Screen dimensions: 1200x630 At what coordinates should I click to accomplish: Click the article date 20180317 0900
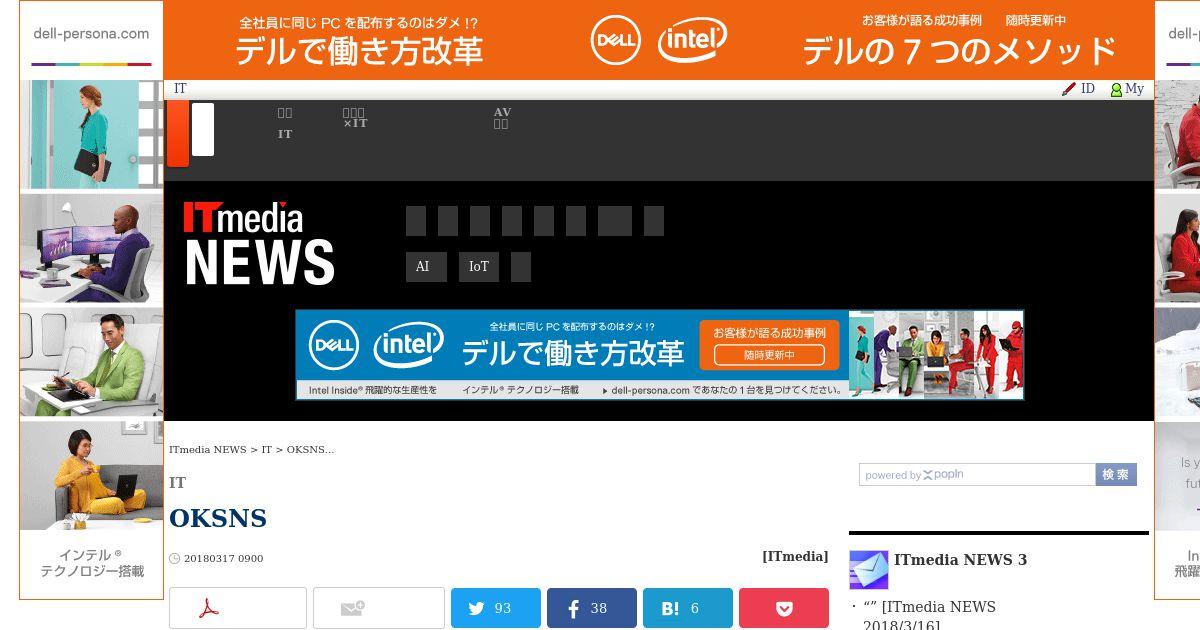[223, 558]
